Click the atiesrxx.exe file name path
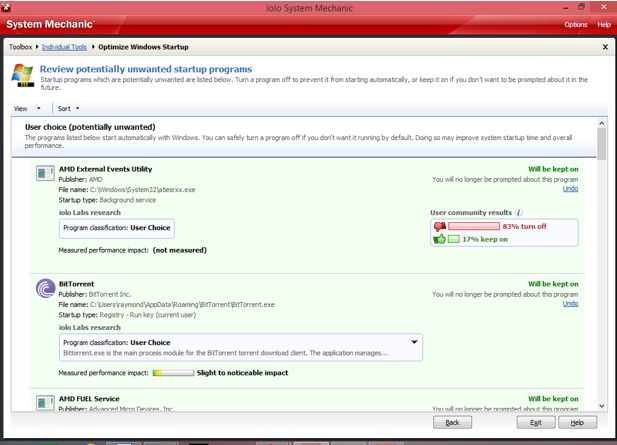Image resolution: width=617 pixels, height=445 pixels. click(142, 190)
